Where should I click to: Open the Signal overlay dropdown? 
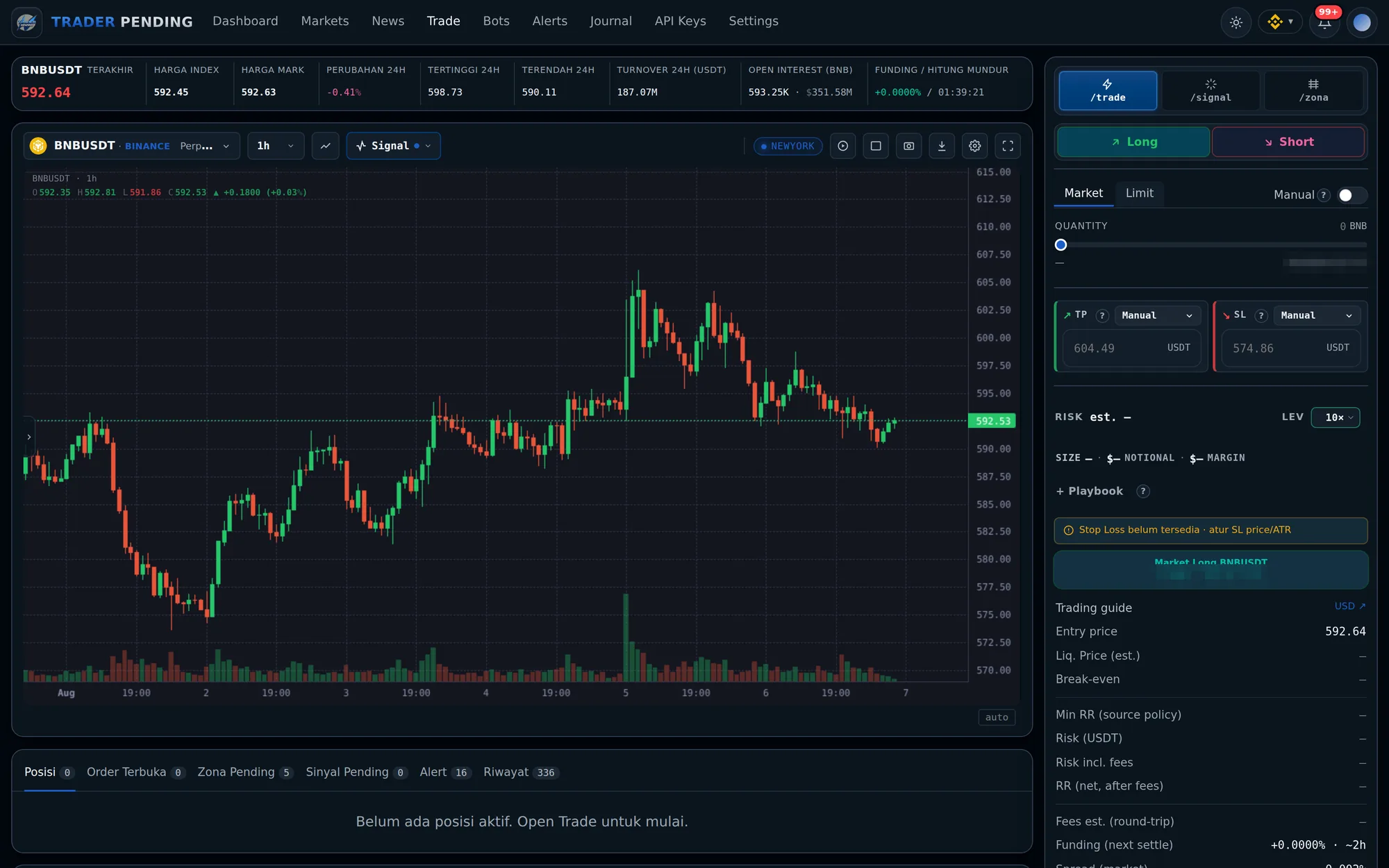coord(393,146)
